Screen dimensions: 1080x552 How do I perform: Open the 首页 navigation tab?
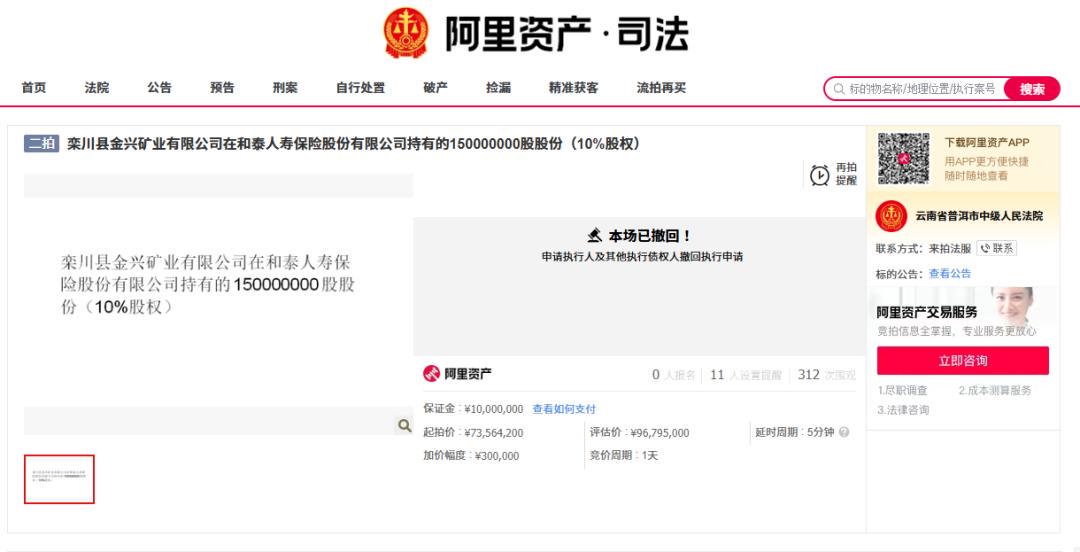click(x=34, y=88)
